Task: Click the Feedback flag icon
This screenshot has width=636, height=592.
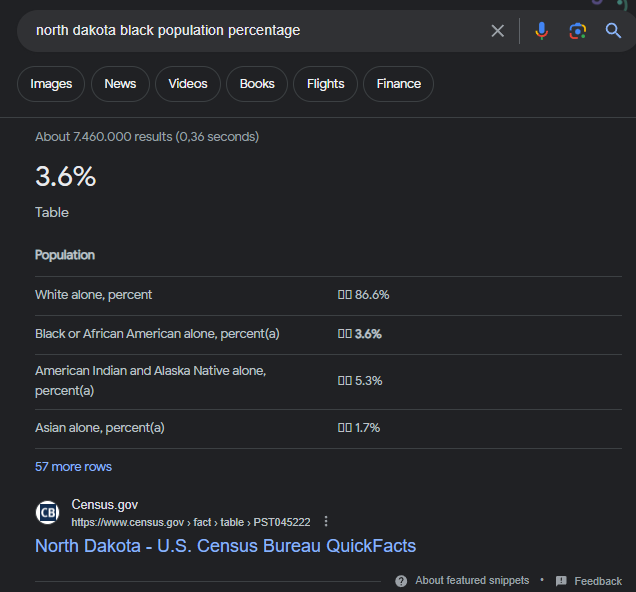Action: (x=561, y=581)
